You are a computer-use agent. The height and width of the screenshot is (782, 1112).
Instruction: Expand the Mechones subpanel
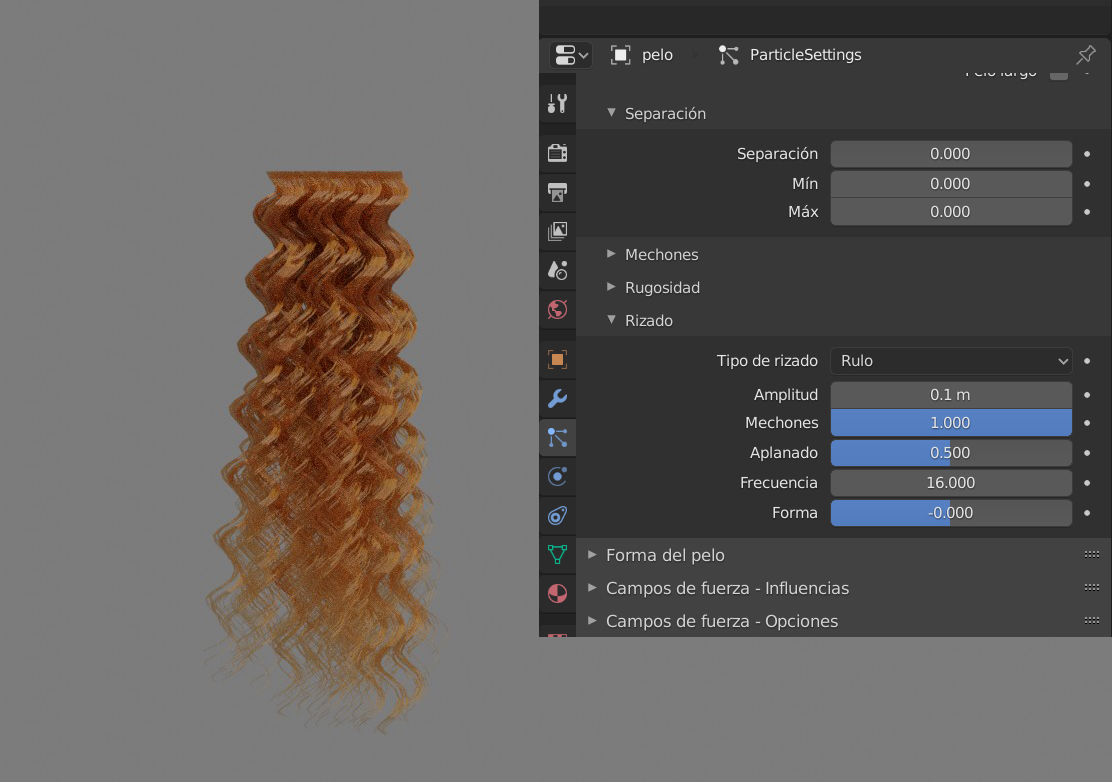(x=611, y=254)
